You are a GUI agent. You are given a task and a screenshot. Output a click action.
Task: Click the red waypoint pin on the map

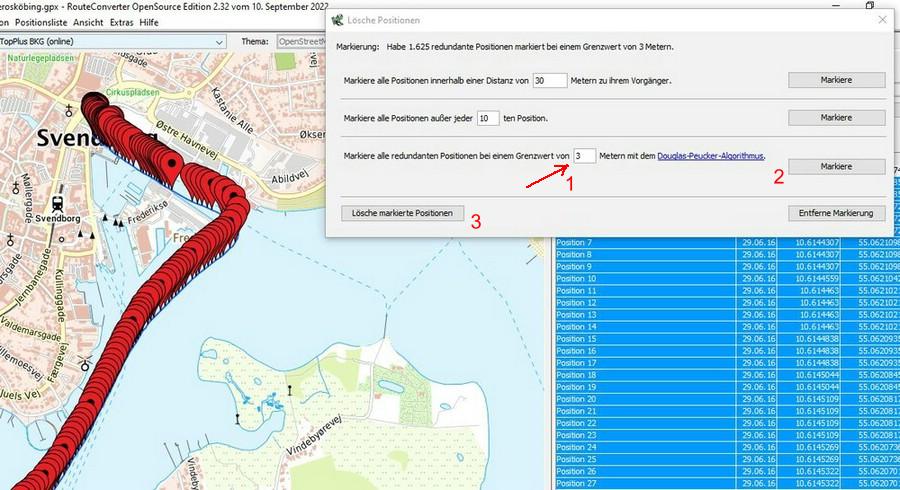coord(173,166)
